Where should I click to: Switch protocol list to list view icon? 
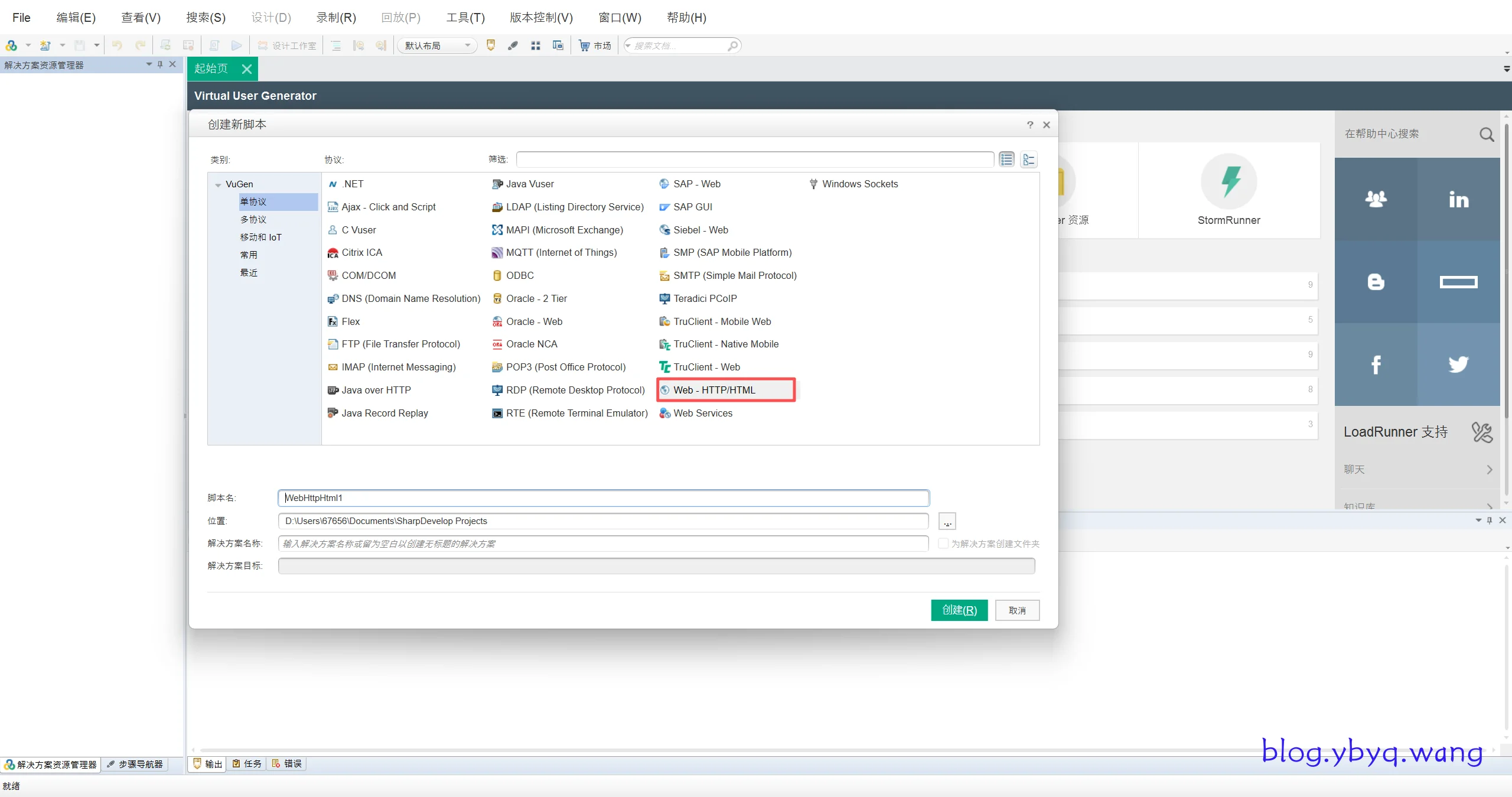click(x=1007, y=160)
